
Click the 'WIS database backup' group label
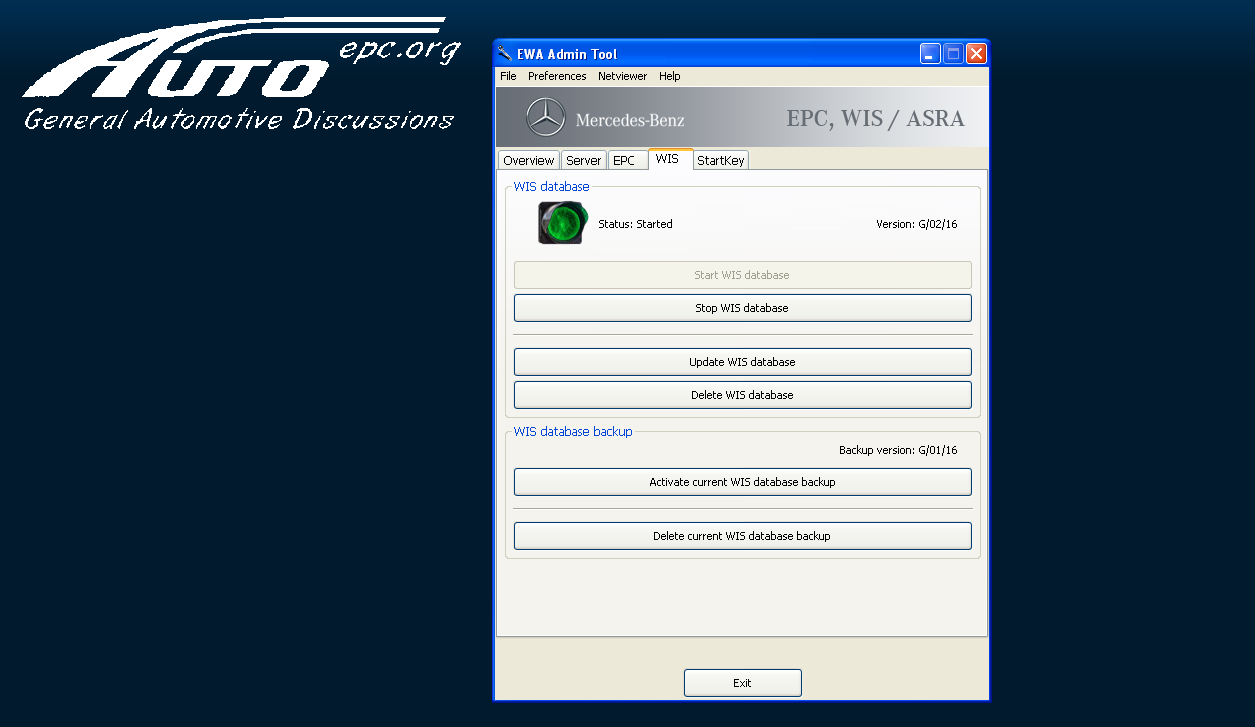tap(572, 431)
